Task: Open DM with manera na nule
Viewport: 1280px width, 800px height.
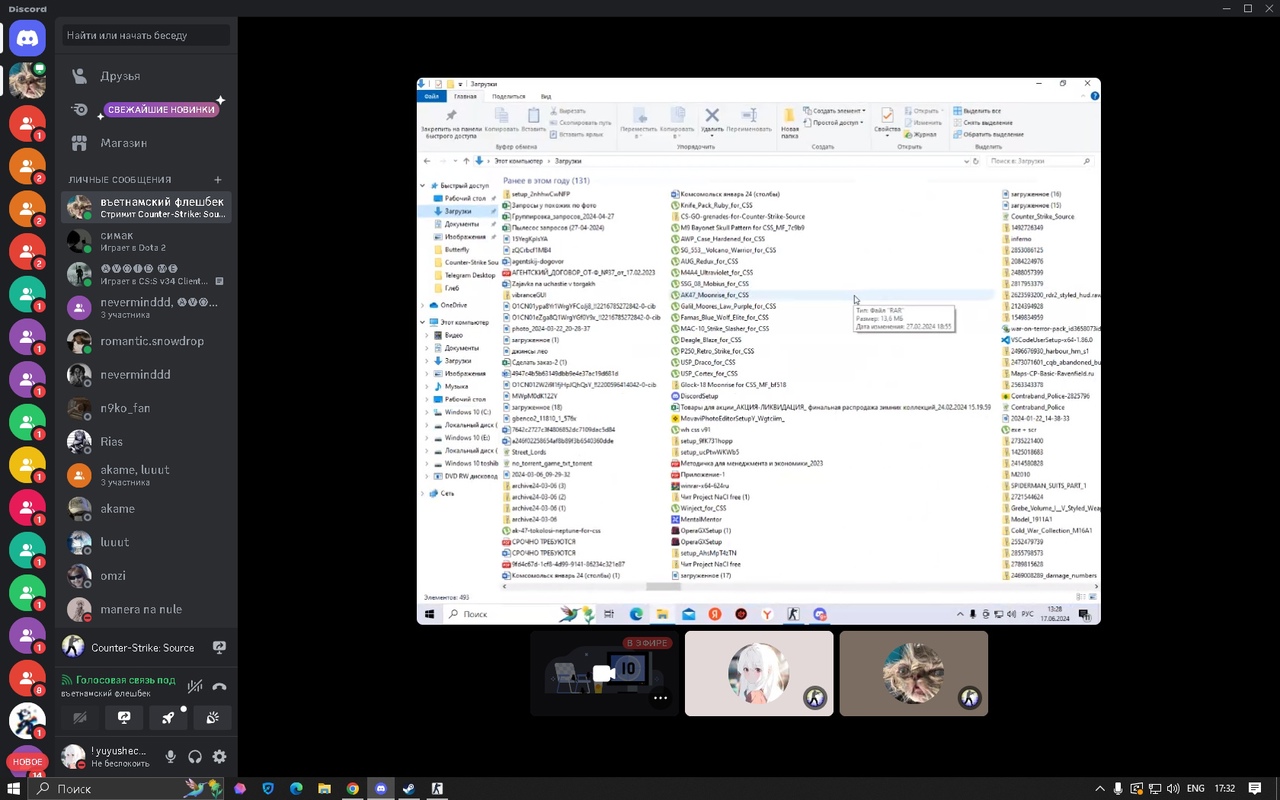Action: (x=146, y=609)
